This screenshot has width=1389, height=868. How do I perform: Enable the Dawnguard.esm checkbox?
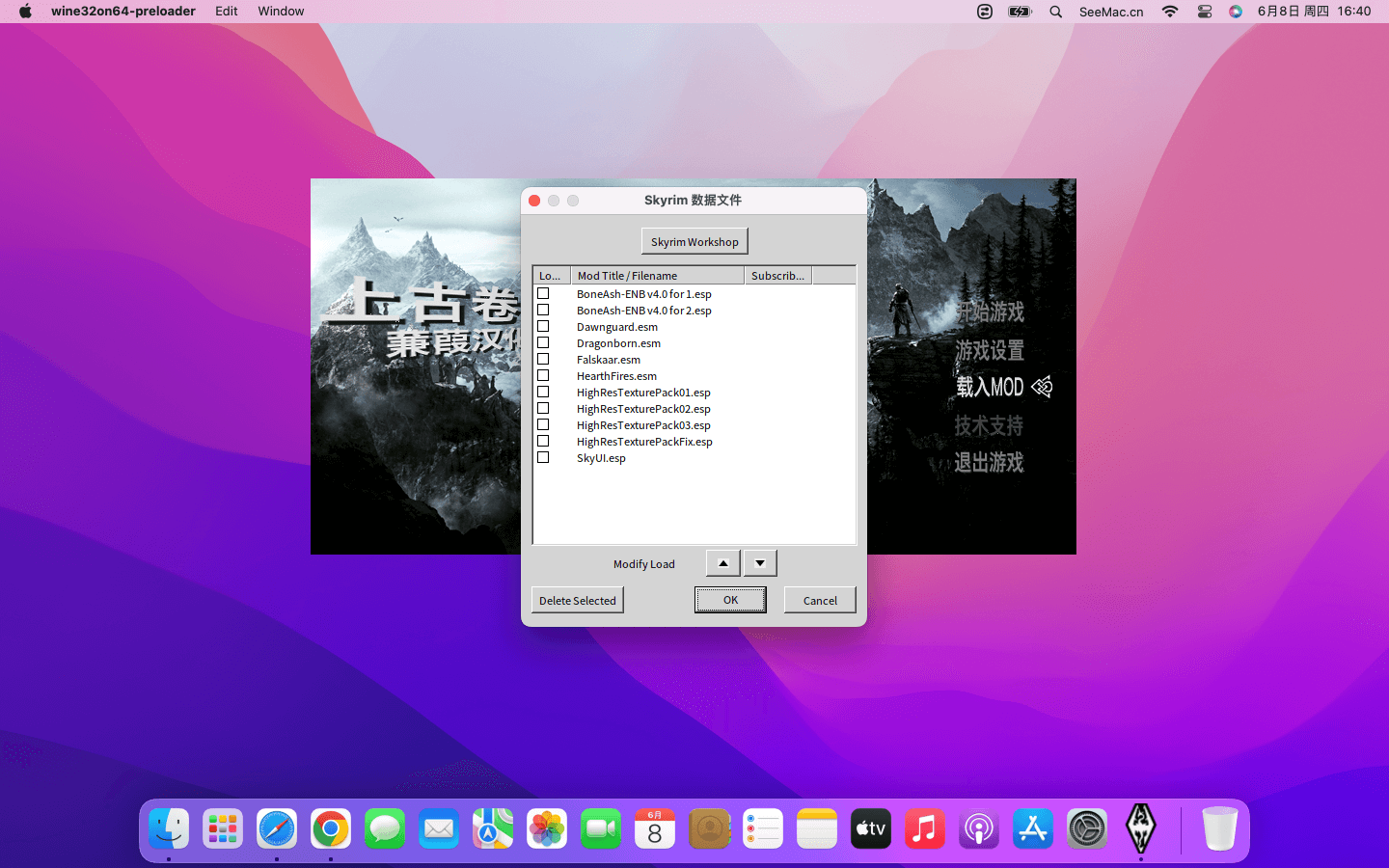(543, 327)
